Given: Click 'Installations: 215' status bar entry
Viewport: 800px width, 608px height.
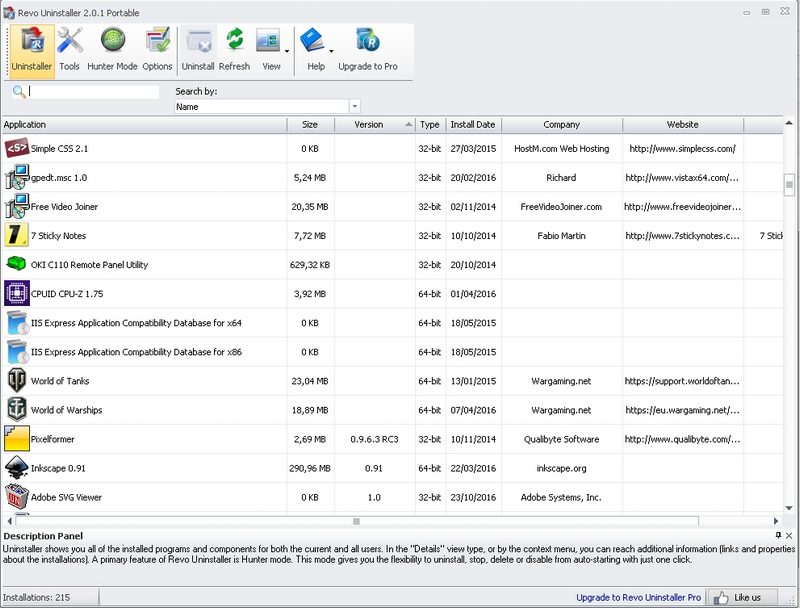Looking at the screenshot, I should [x=36, y=597].
